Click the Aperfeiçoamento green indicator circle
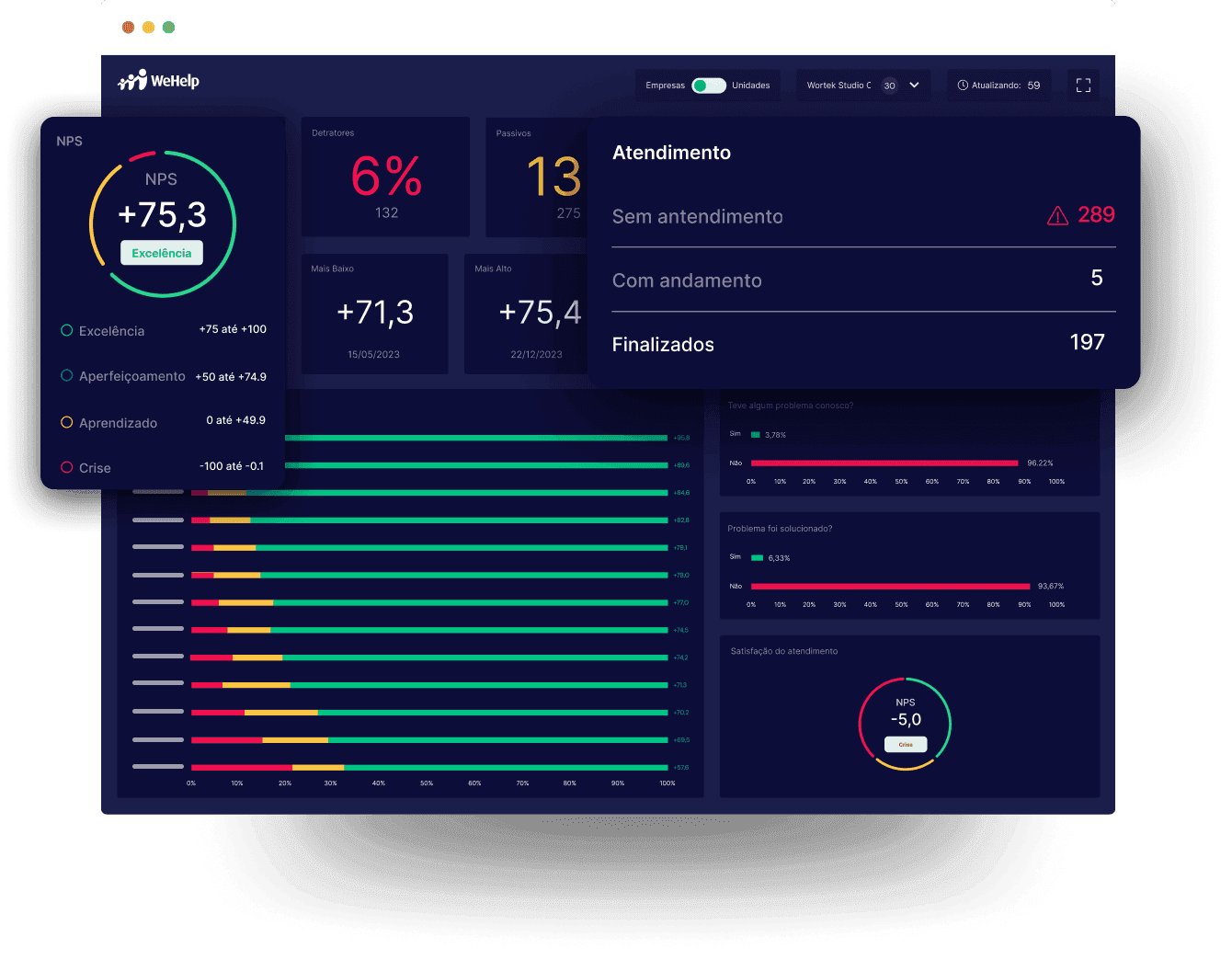 click(65, 375)
